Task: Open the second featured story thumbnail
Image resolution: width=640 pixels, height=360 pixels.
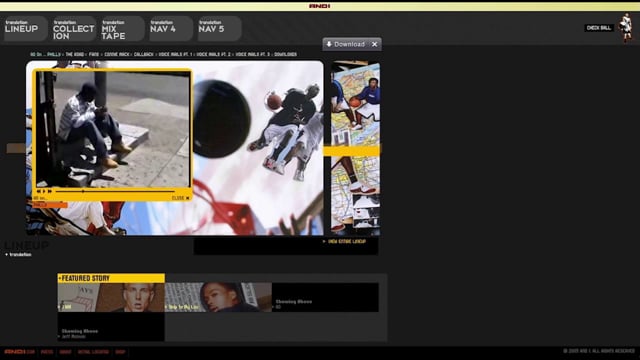Action: (218, 298)
